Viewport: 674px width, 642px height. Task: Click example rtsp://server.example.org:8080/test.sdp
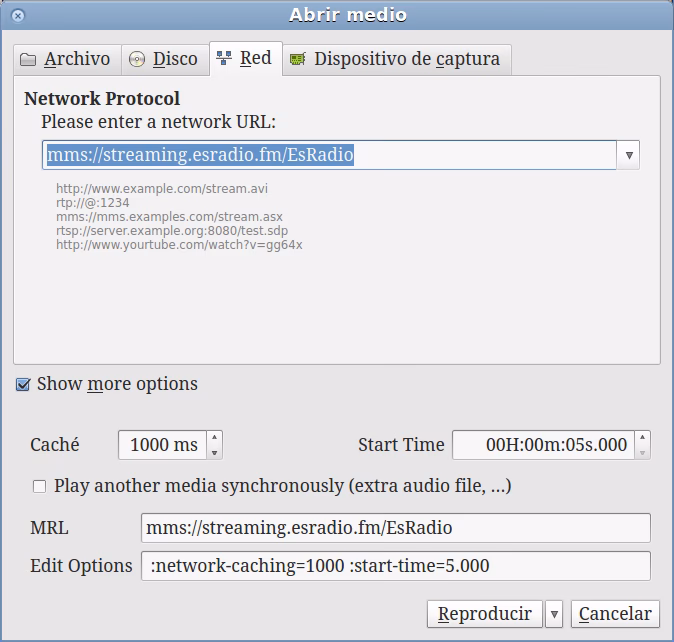[172, 231]
